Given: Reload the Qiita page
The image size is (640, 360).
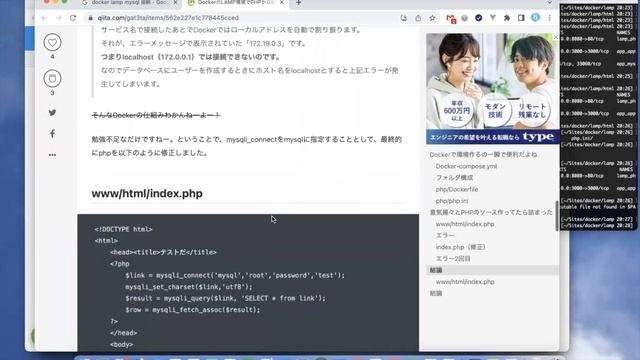Looking at the screenshot, I should [x=73, y=18].
